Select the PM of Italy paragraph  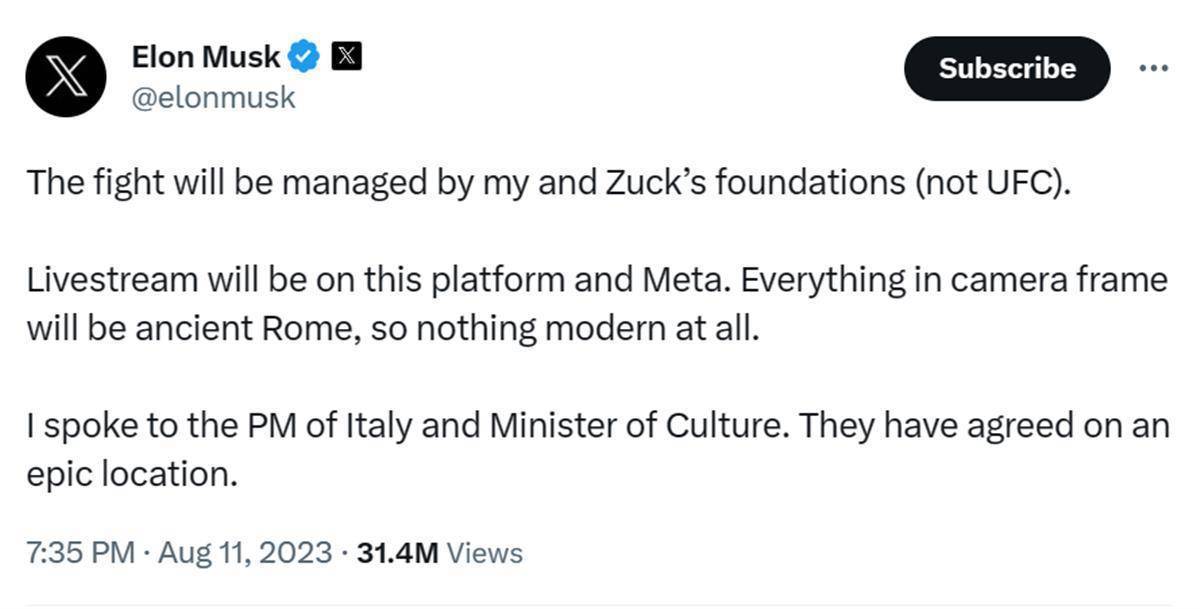[597, 449]
